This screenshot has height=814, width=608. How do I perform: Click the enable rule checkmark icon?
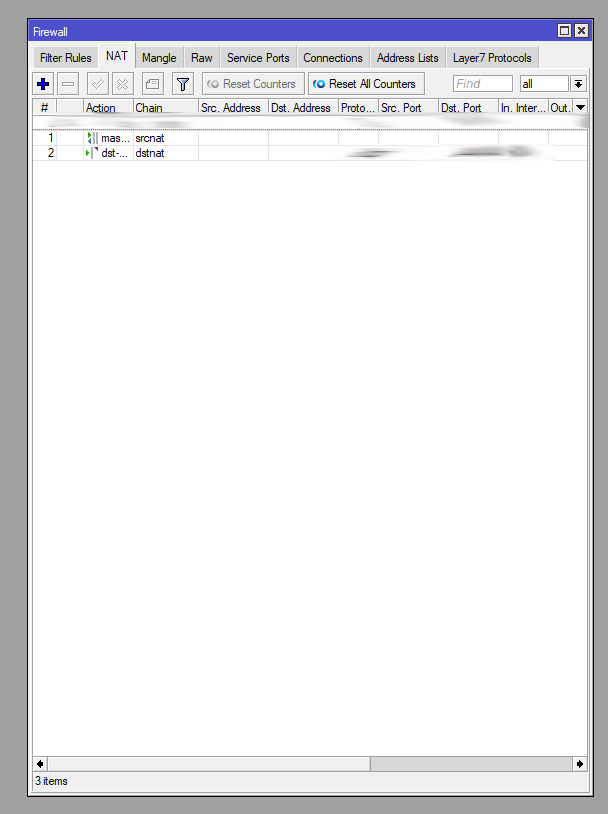(98, 84)
